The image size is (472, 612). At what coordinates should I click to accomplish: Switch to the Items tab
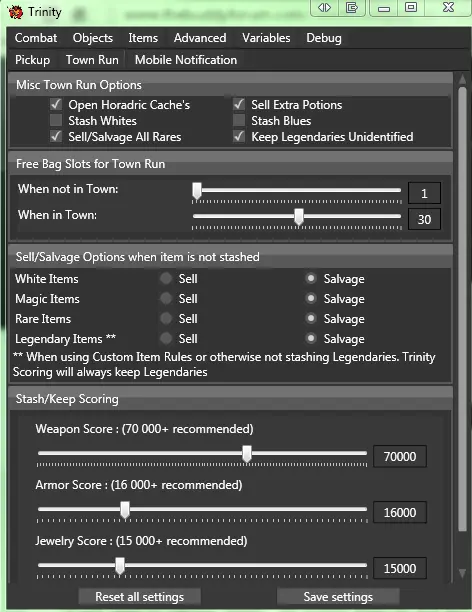(143, 38)
